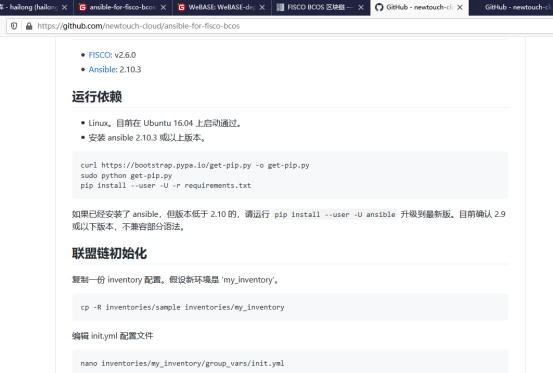Click the FISCO BCOS tab favicon
The height and width of the screenshot is (373, 553).
280,7
